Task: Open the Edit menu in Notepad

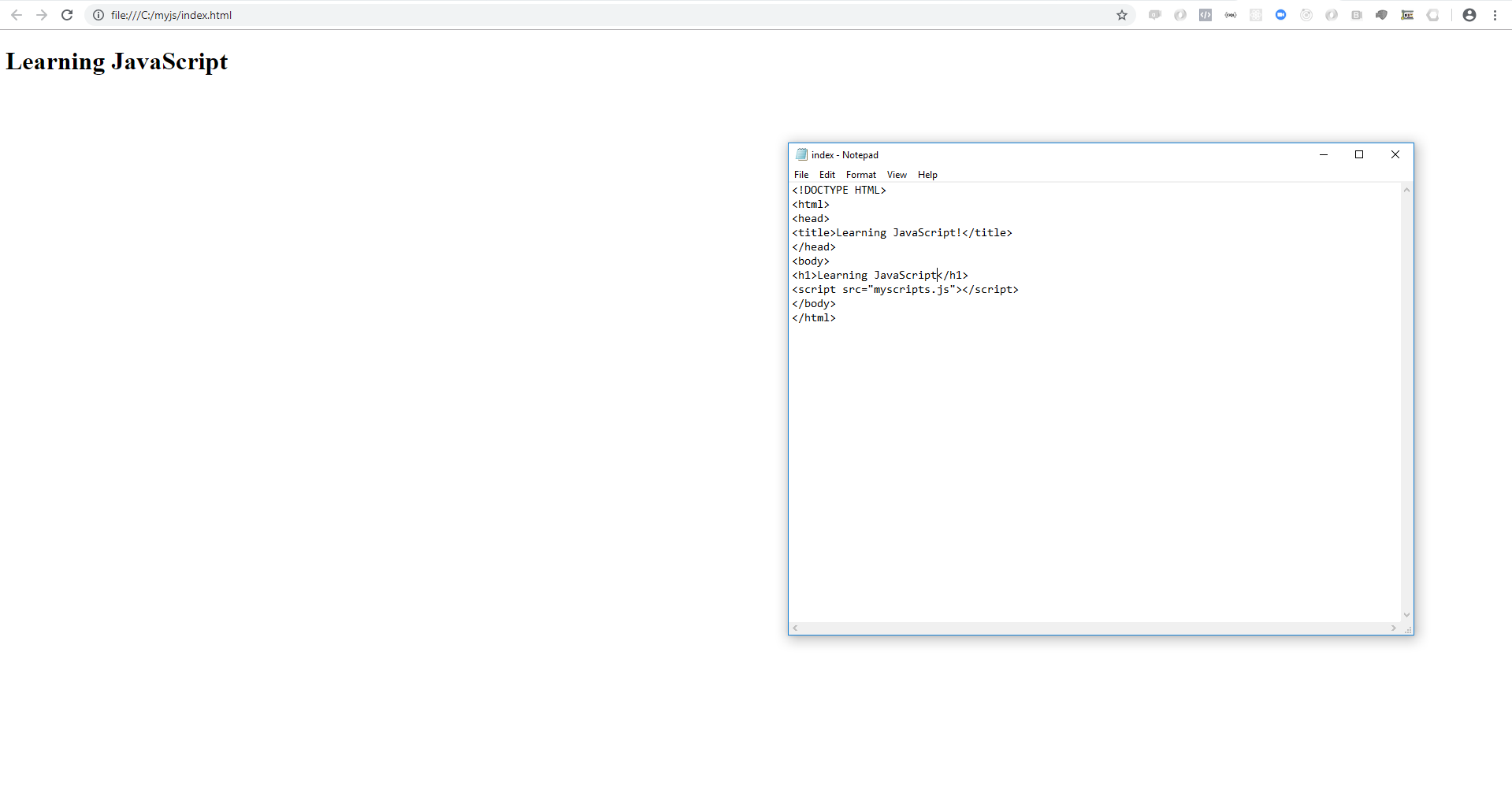Action: coord(827,175)
